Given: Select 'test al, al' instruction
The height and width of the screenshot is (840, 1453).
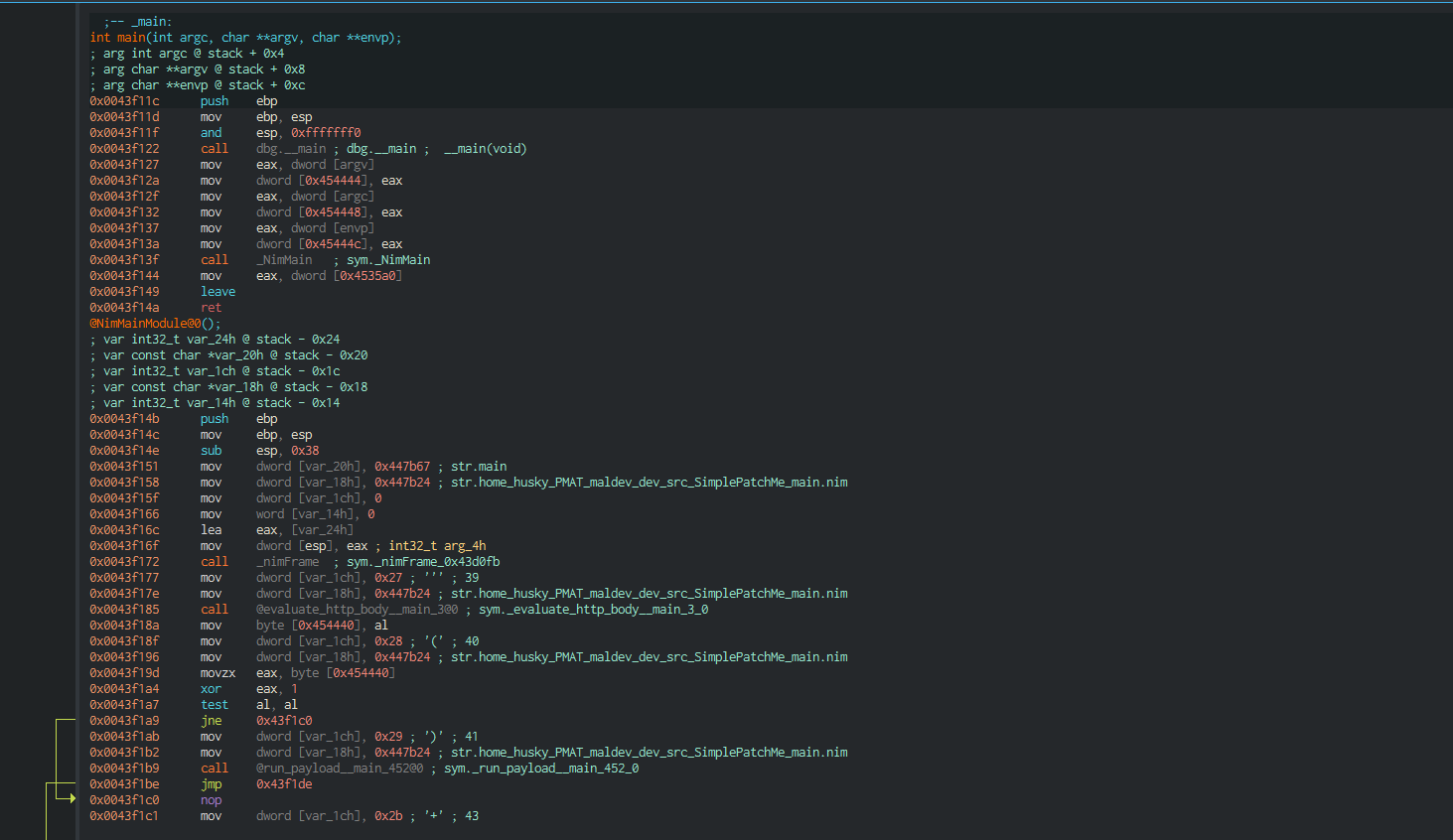Looking at the screenshot, I should pyautogui.click(x=248, y=705).
